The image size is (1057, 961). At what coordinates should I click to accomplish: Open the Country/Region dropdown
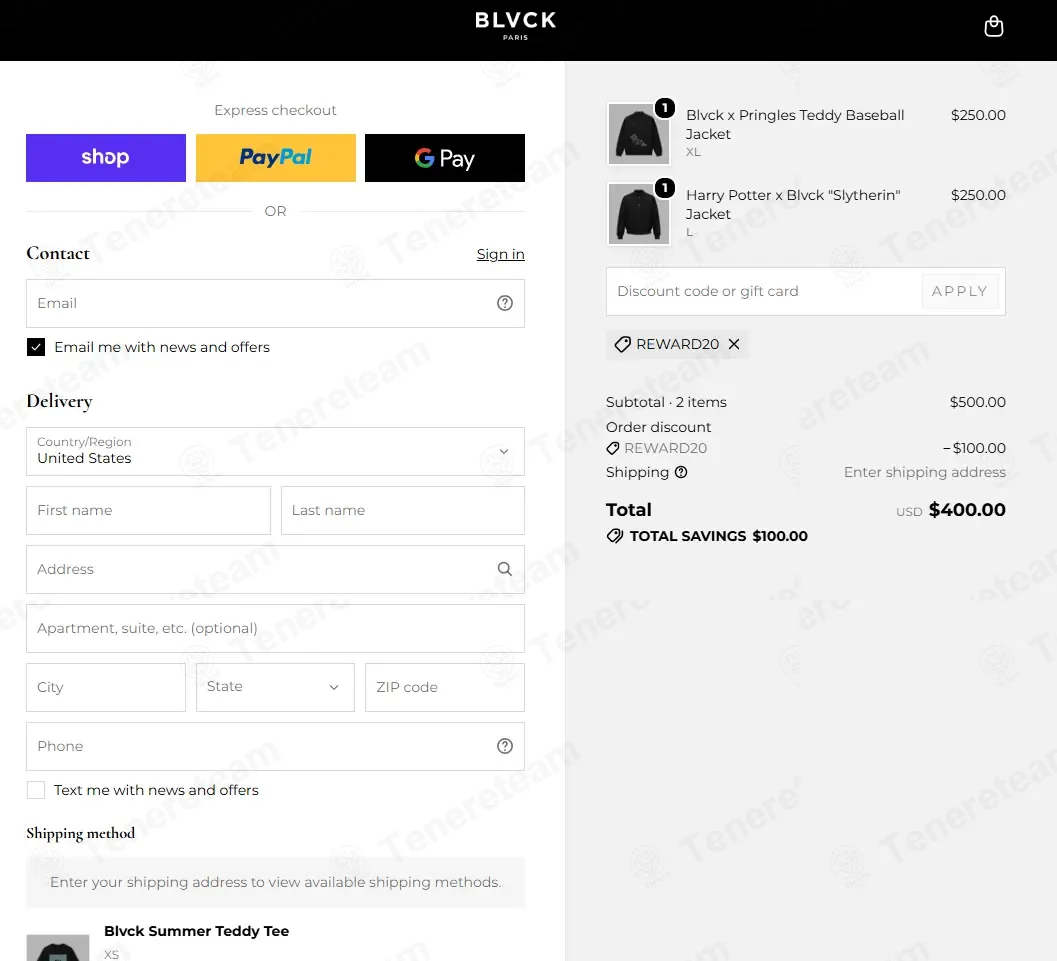(275, 452)
